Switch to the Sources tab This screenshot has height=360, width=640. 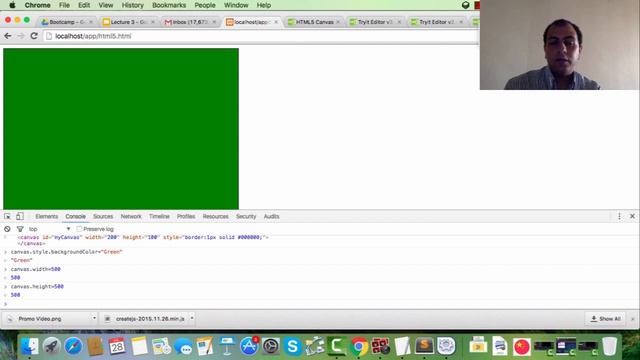[x=103, y=216]
